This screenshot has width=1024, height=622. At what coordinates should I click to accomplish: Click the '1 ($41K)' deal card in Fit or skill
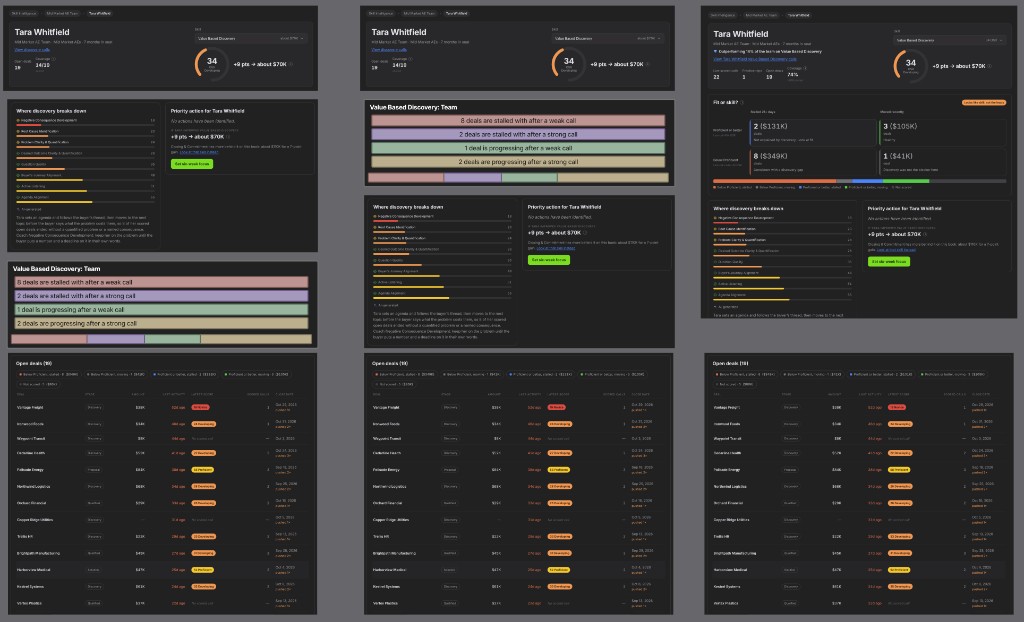[x=942, y=163]
